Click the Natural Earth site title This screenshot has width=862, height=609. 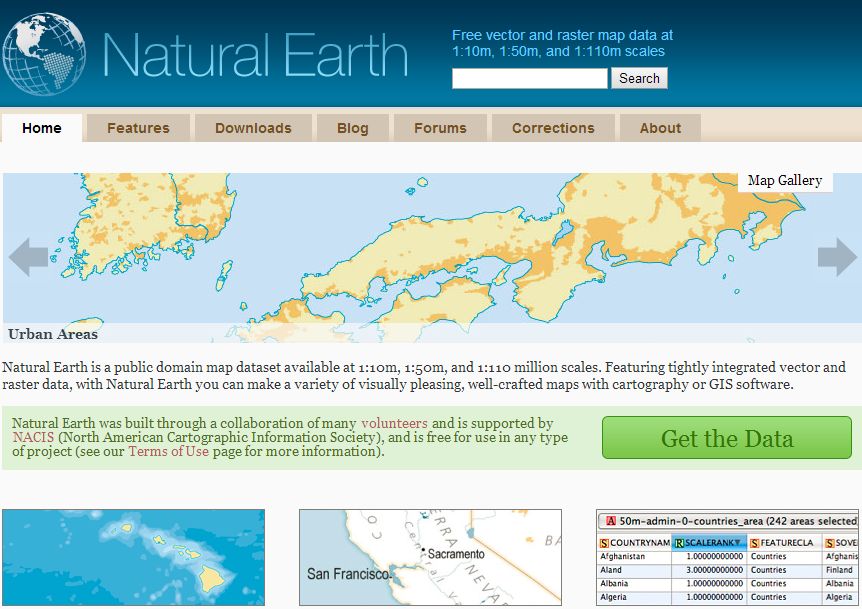click(256, 55)
